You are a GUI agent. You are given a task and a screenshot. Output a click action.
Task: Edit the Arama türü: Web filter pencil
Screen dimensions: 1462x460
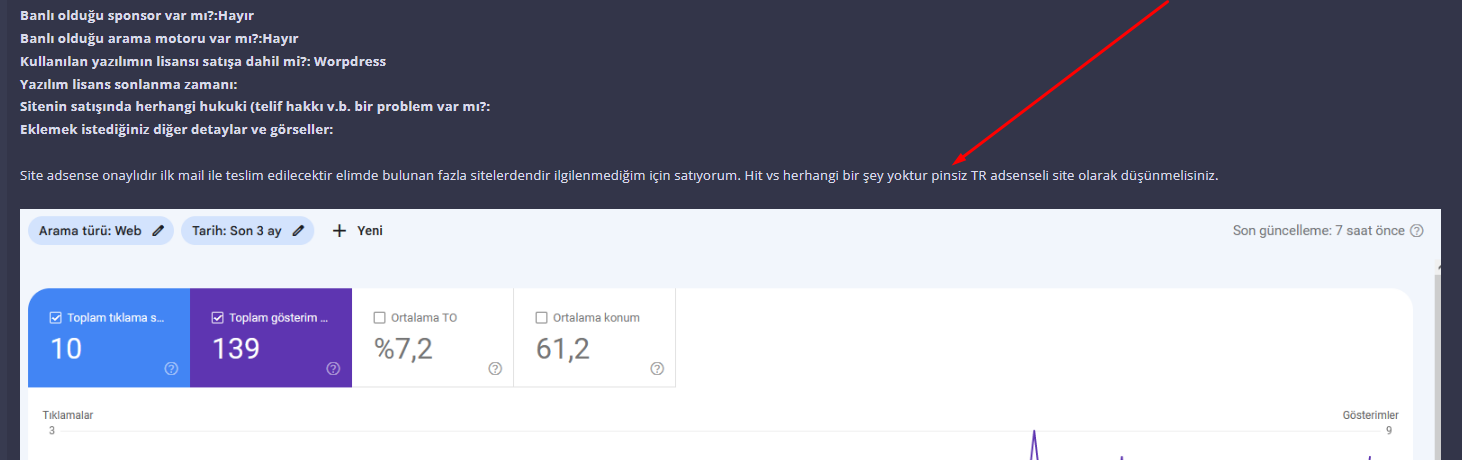tap(158, 231)
